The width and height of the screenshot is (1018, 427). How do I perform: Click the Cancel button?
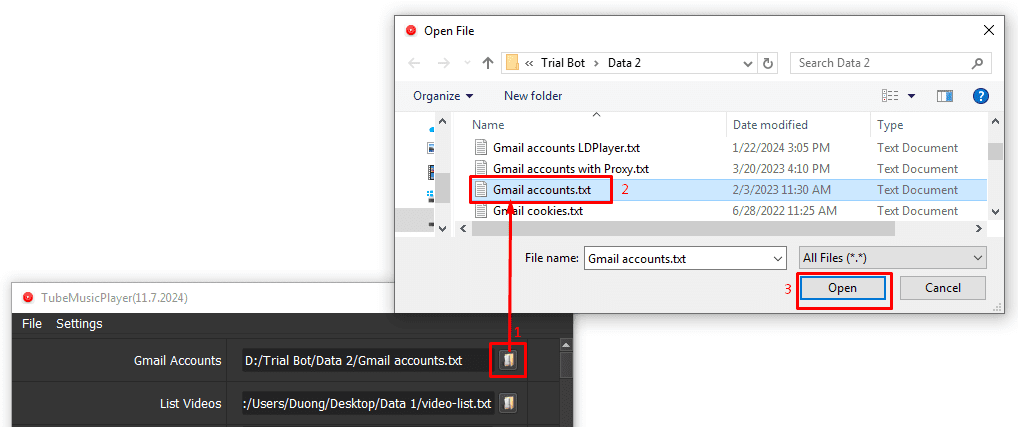coord(943,288)
